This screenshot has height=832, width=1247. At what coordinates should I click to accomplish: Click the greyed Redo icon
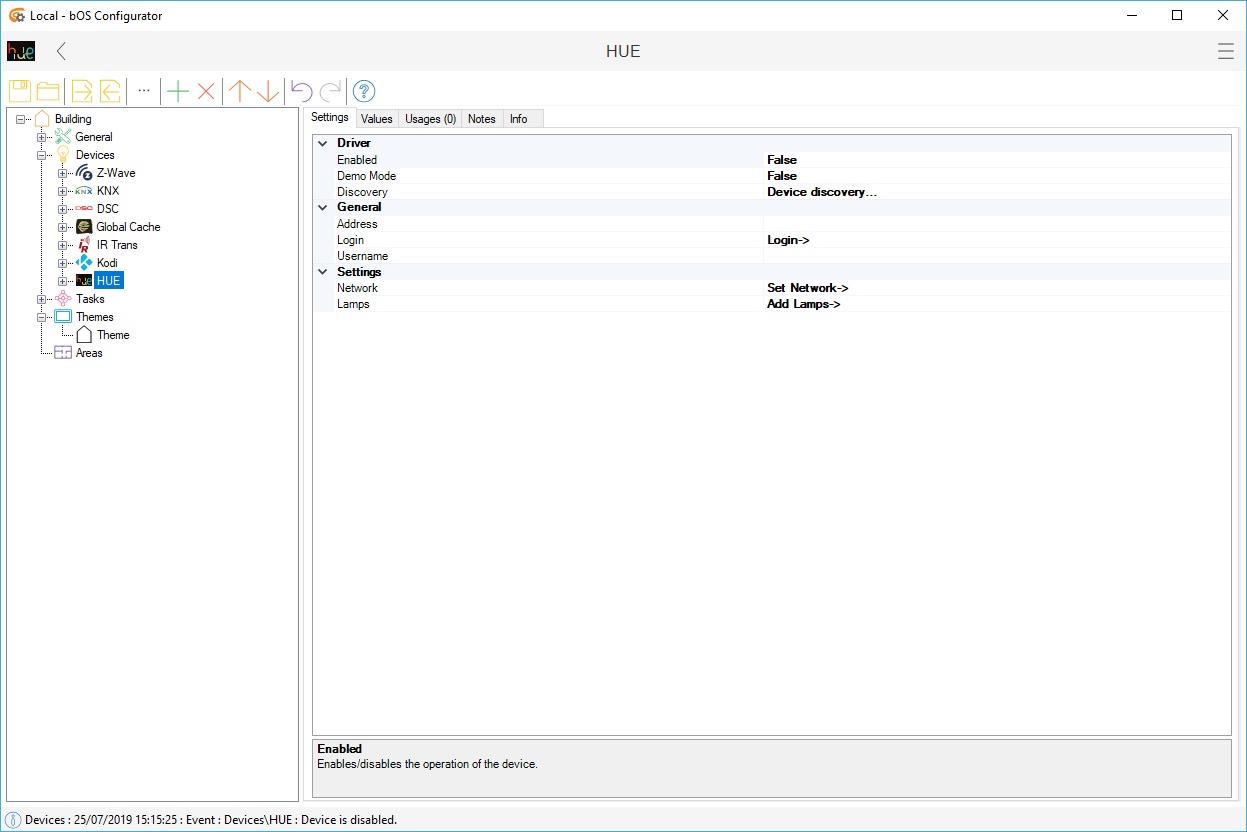coord(330,91)
